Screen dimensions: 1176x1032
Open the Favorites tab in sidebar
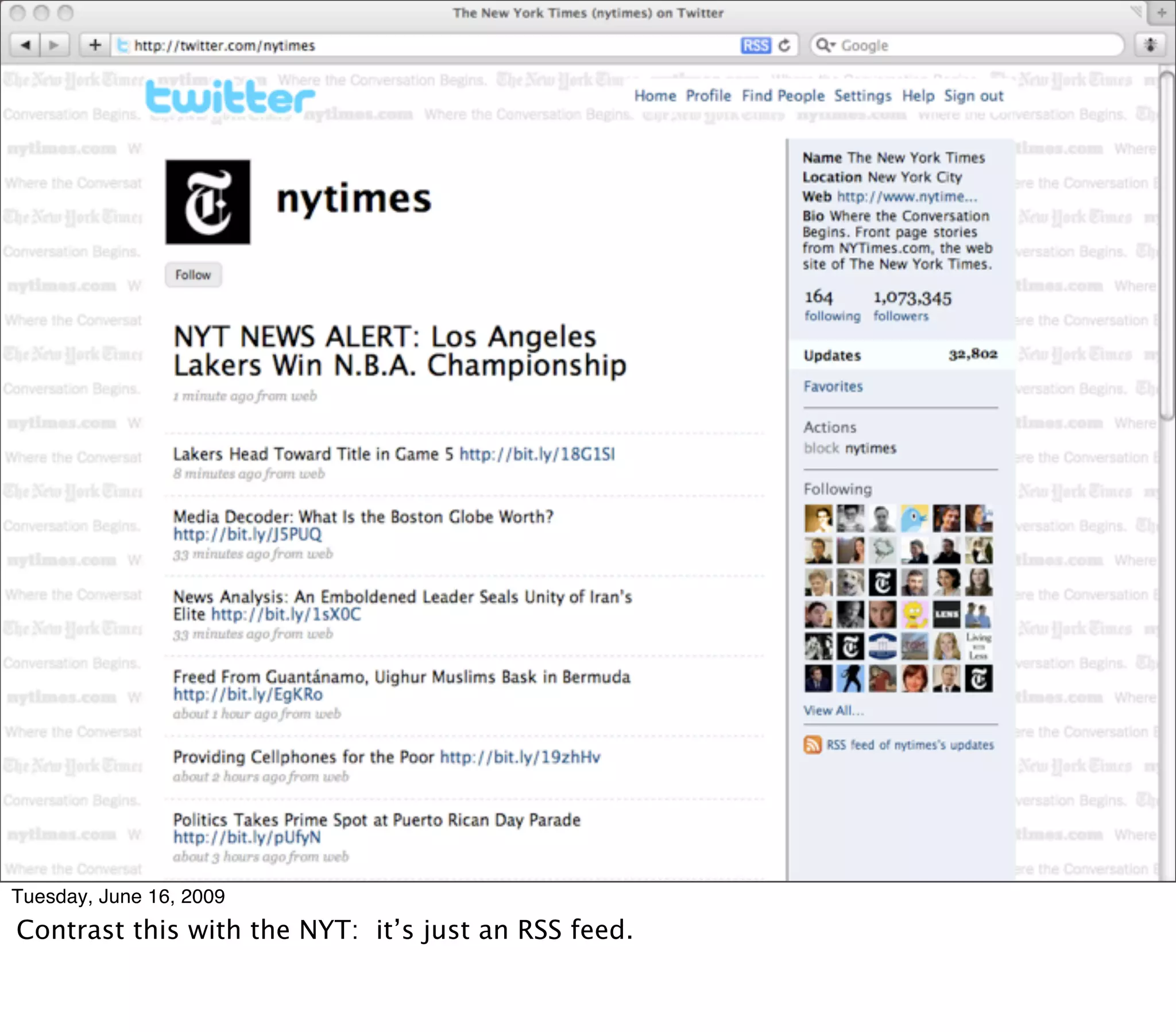(833, 386)
